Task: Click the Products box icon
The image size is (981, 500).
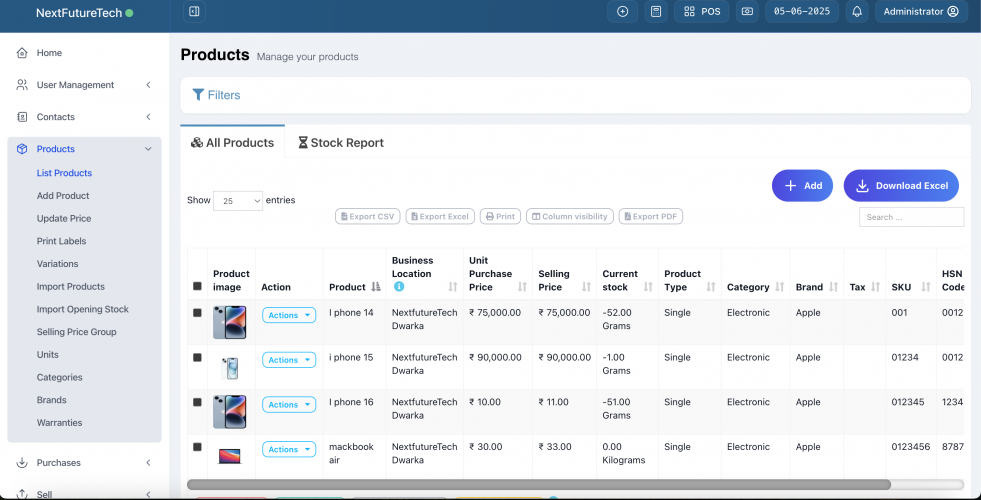Action: coord(22,149)
